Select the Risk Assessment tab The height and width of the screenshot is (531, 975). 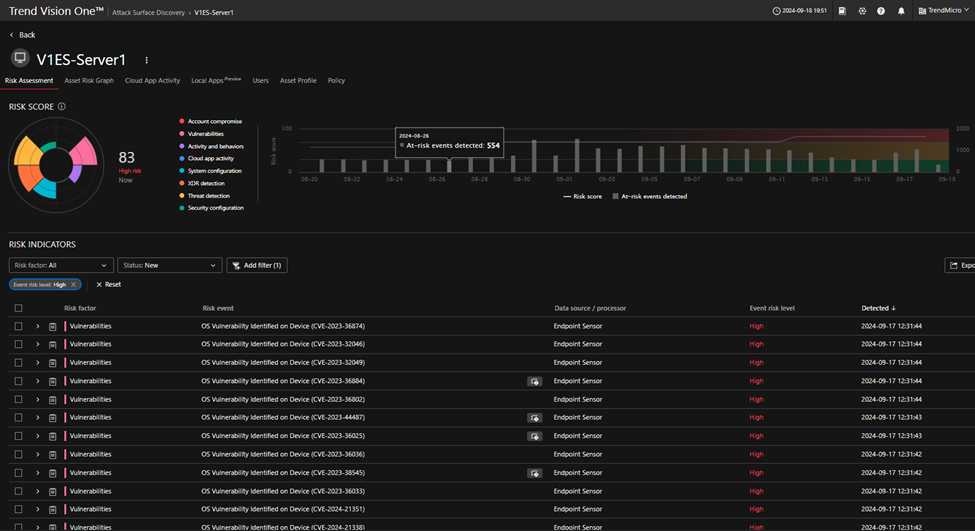(x=29, y=80)
